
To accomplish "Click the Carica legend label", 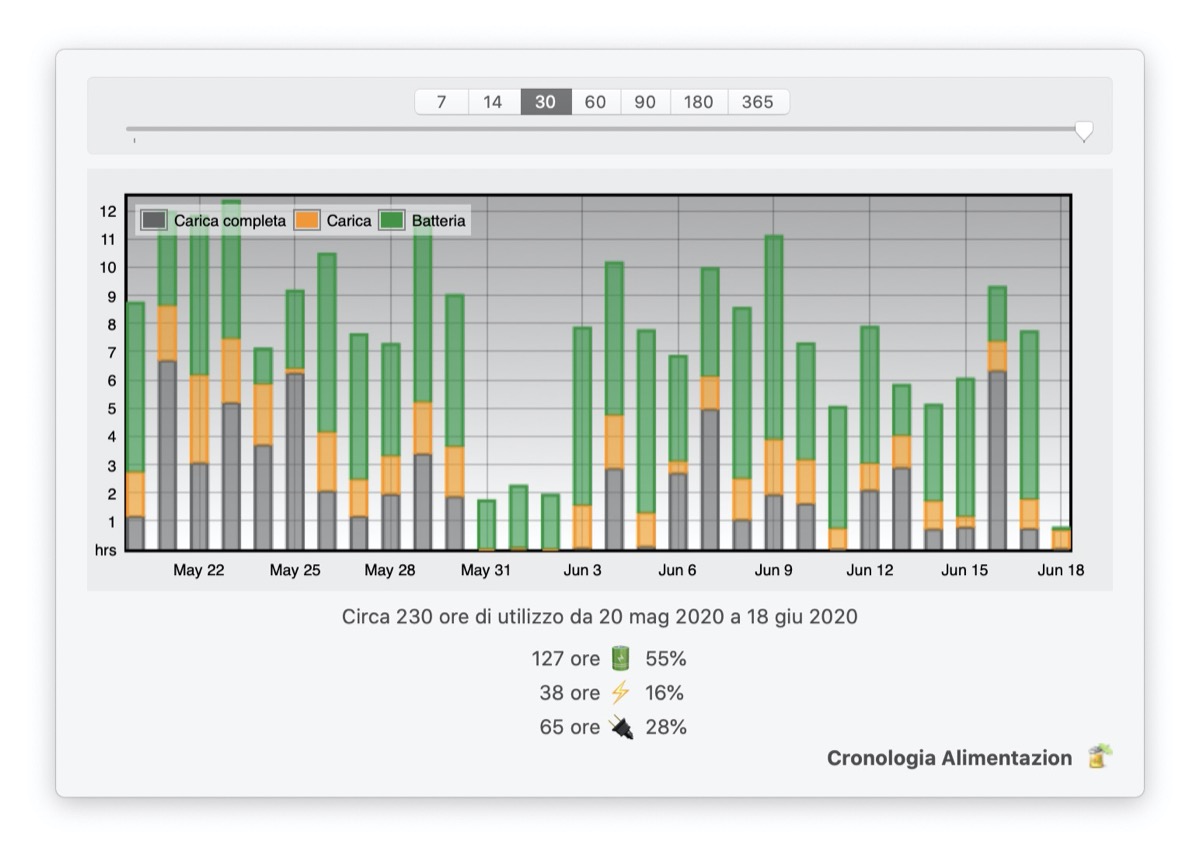I will 349,220.
